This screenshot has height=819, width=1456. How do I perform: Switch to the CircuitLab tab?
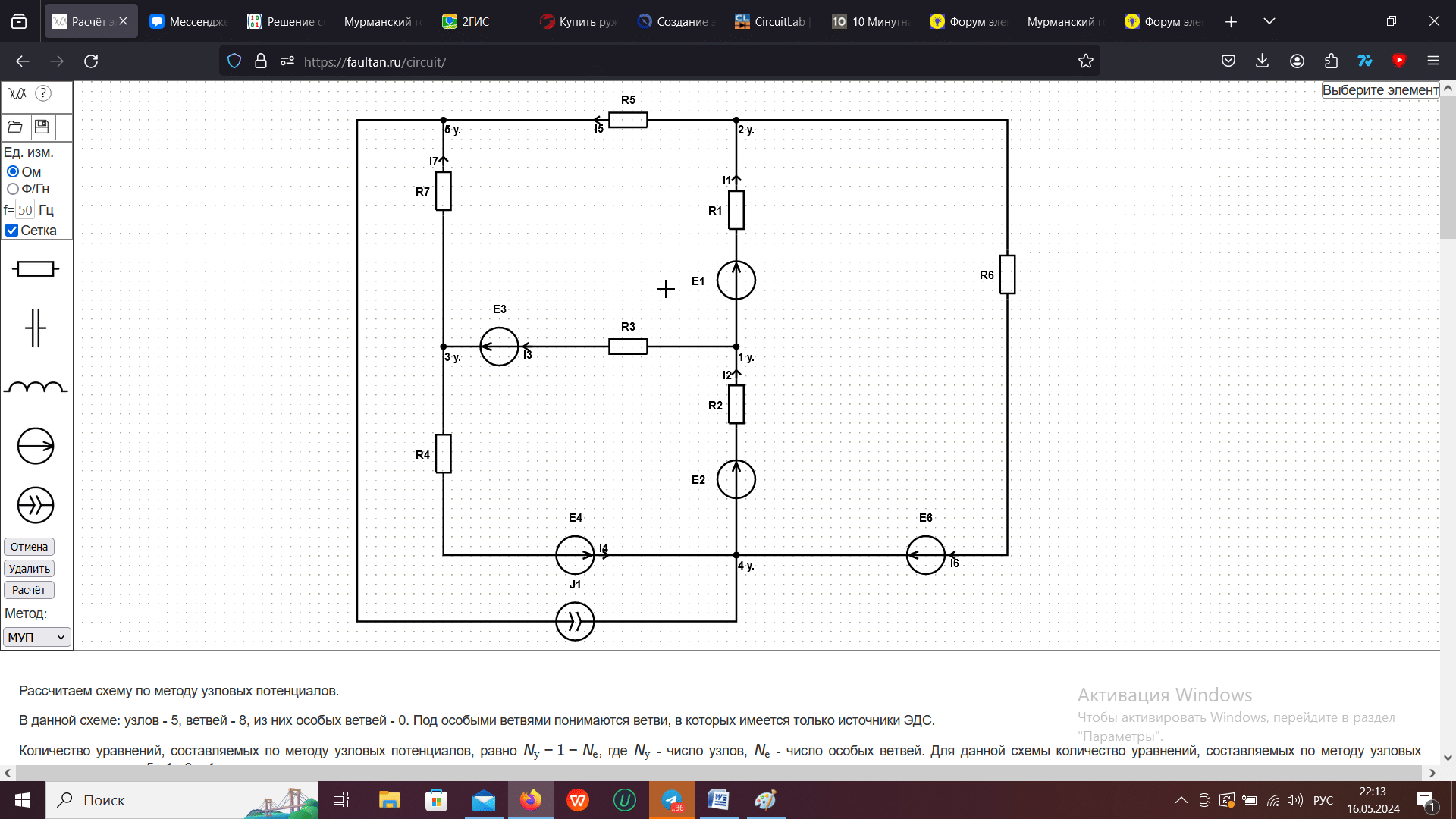pos(773,21)
